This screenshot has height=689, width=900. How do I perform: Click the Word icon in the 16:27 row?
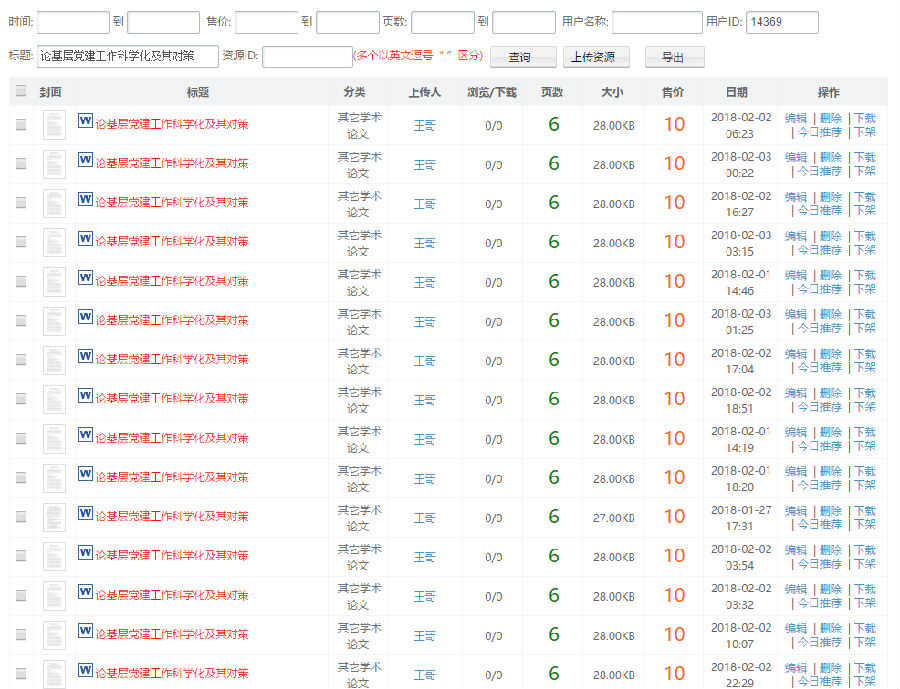[85, 201]
